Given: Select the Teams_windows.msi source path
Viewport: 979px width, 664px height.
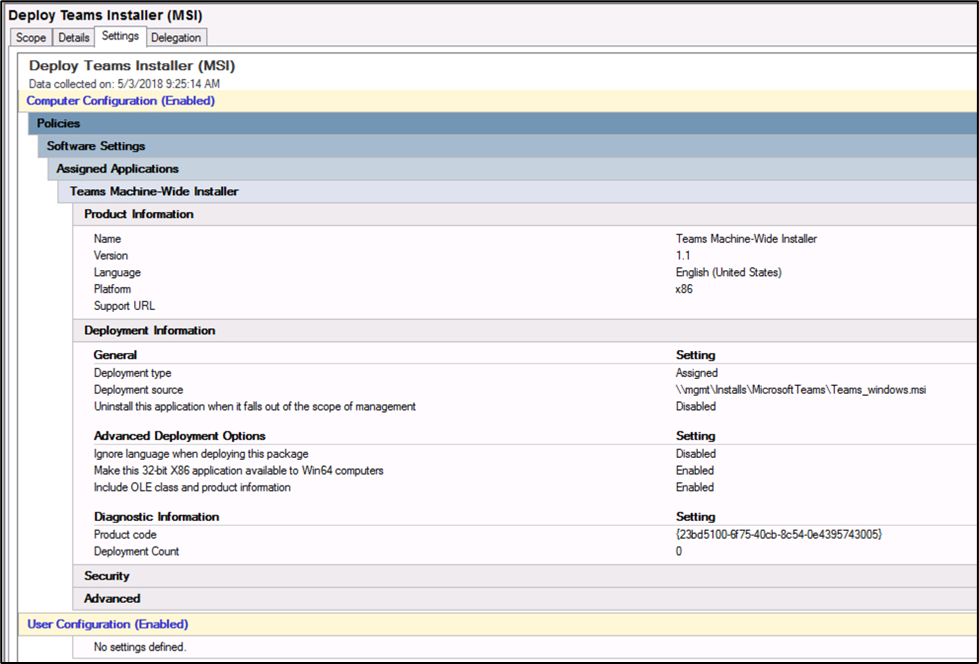Looking at the screenshot, I should [801, 390].
